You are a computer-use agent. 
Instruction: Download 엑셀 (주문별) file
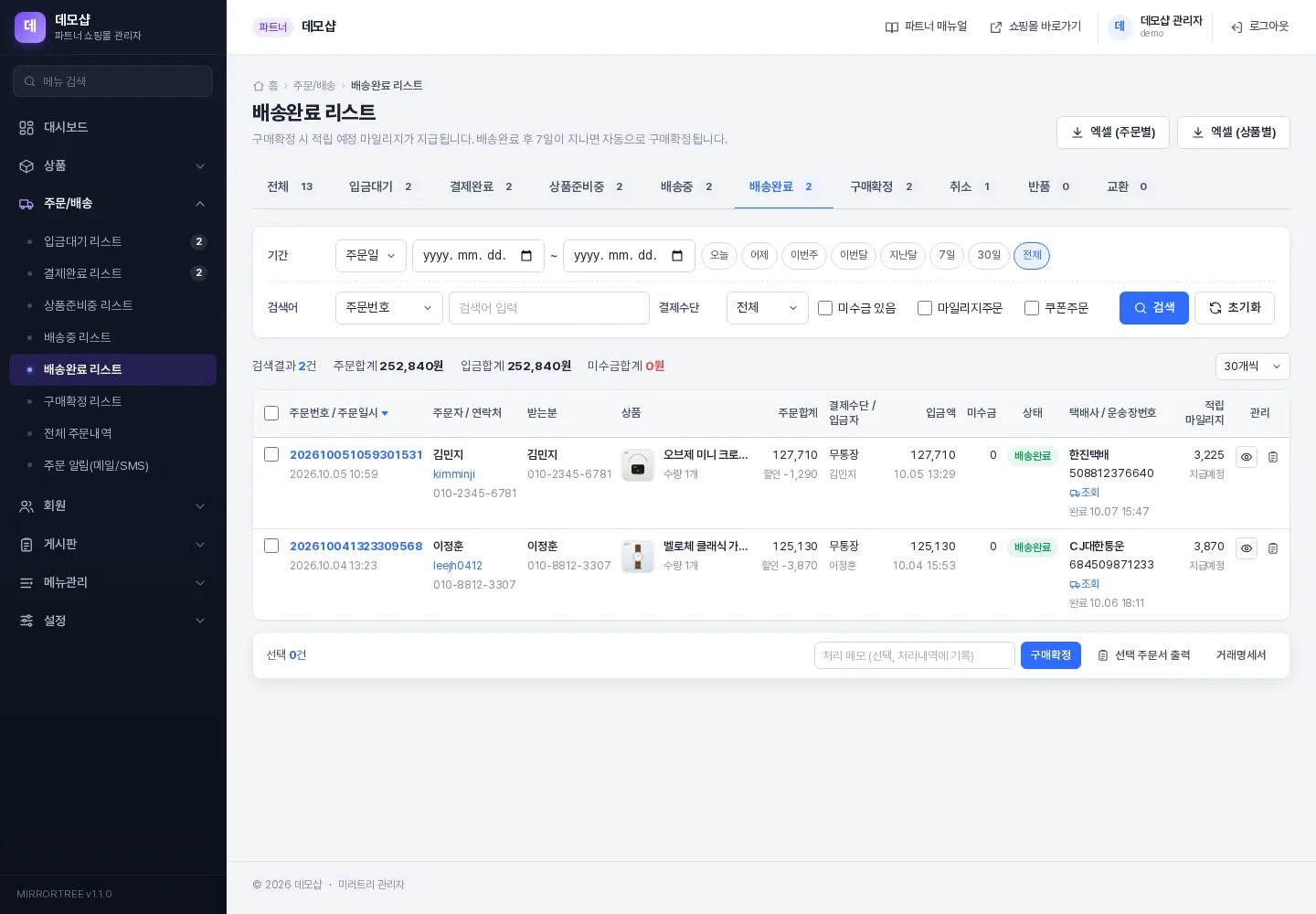1113,133
